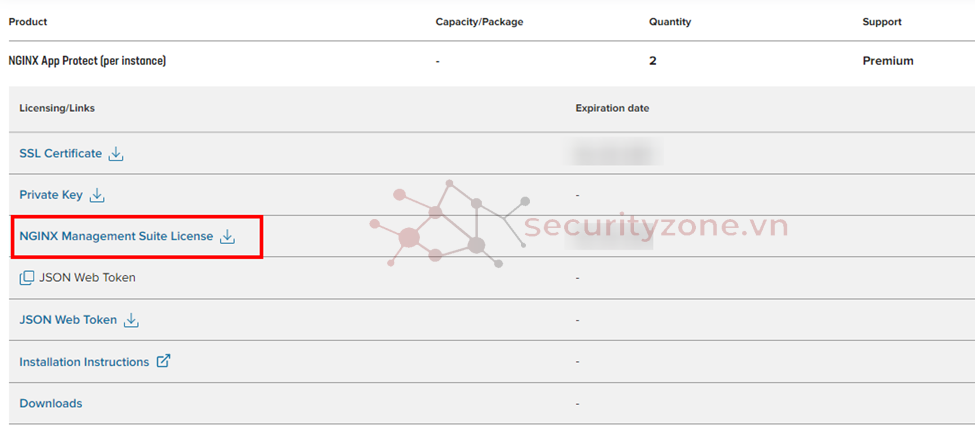Click the Capacity/Package column header
This screenshot has width=975, height=446.
coord(479,22)
